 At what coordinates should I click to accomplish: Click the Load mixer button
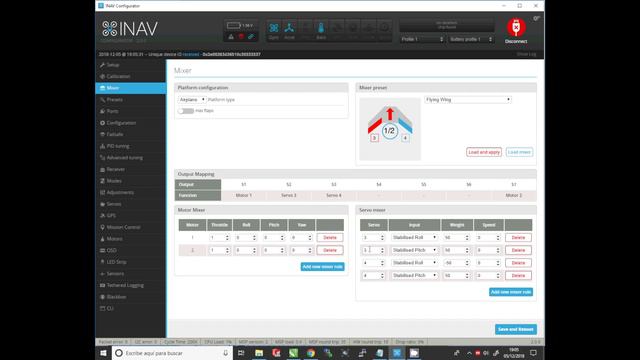point(519,152)
